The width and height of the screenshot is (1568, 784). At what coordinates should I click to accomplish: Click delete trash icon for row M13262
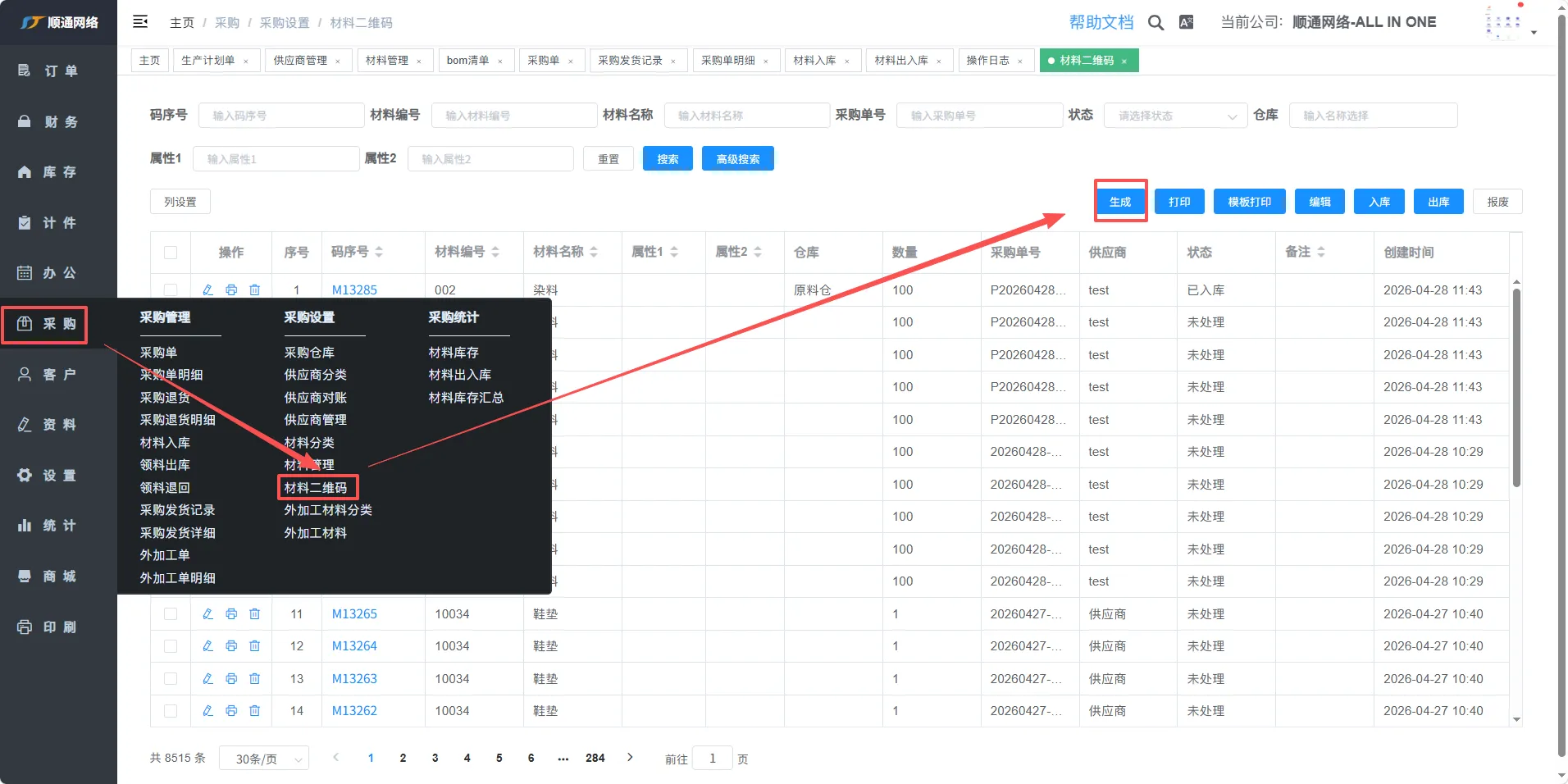(x=255, y=711)
